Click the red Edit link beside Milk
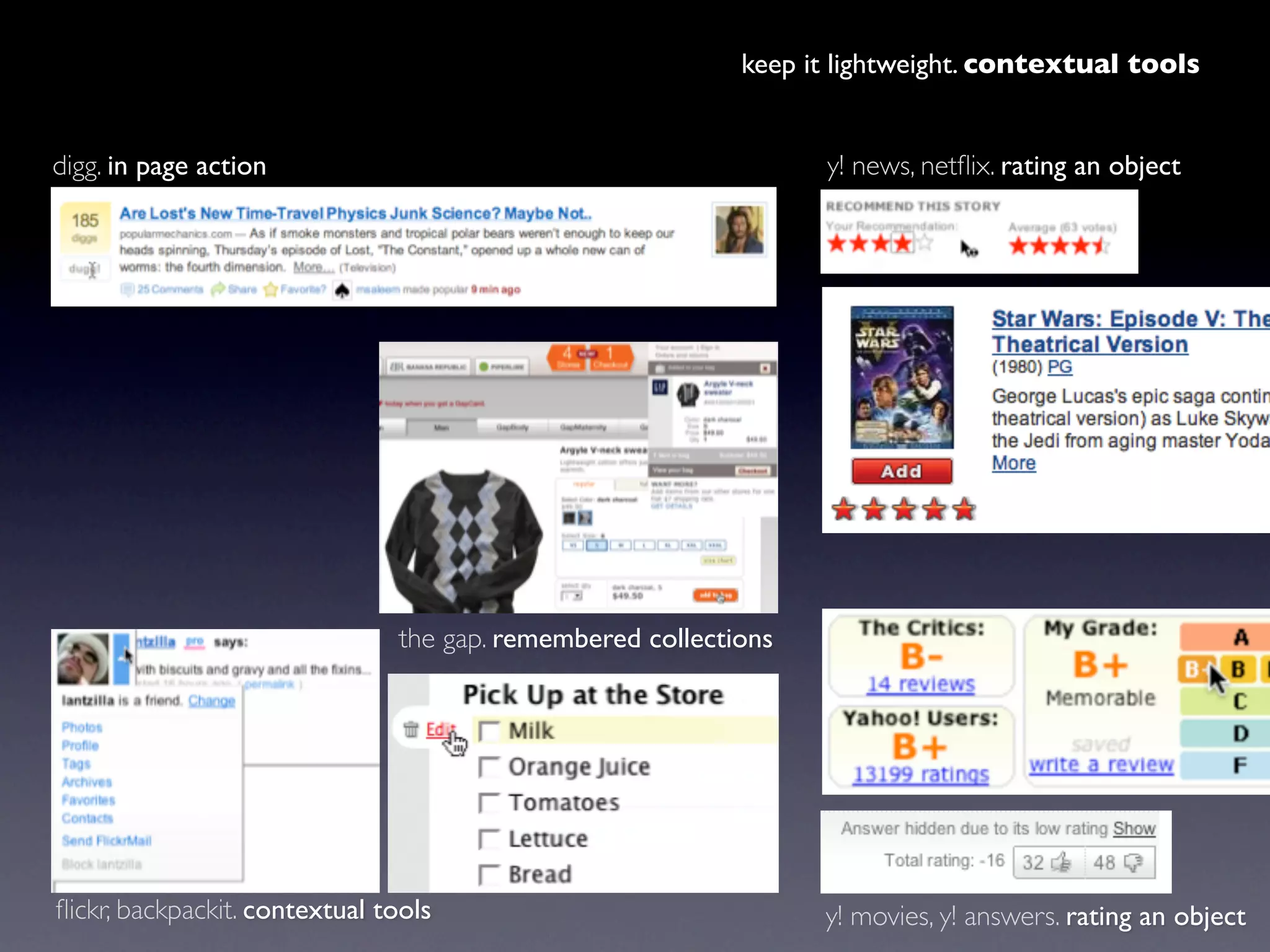The image size is (1270, 952). point(440,729)
